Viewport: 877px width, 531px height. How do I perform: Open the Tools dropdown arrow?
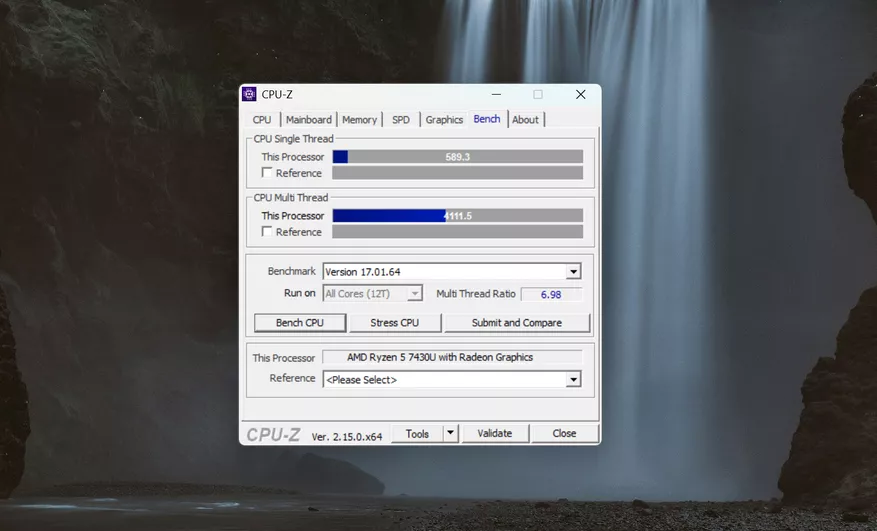click(450, 434)
